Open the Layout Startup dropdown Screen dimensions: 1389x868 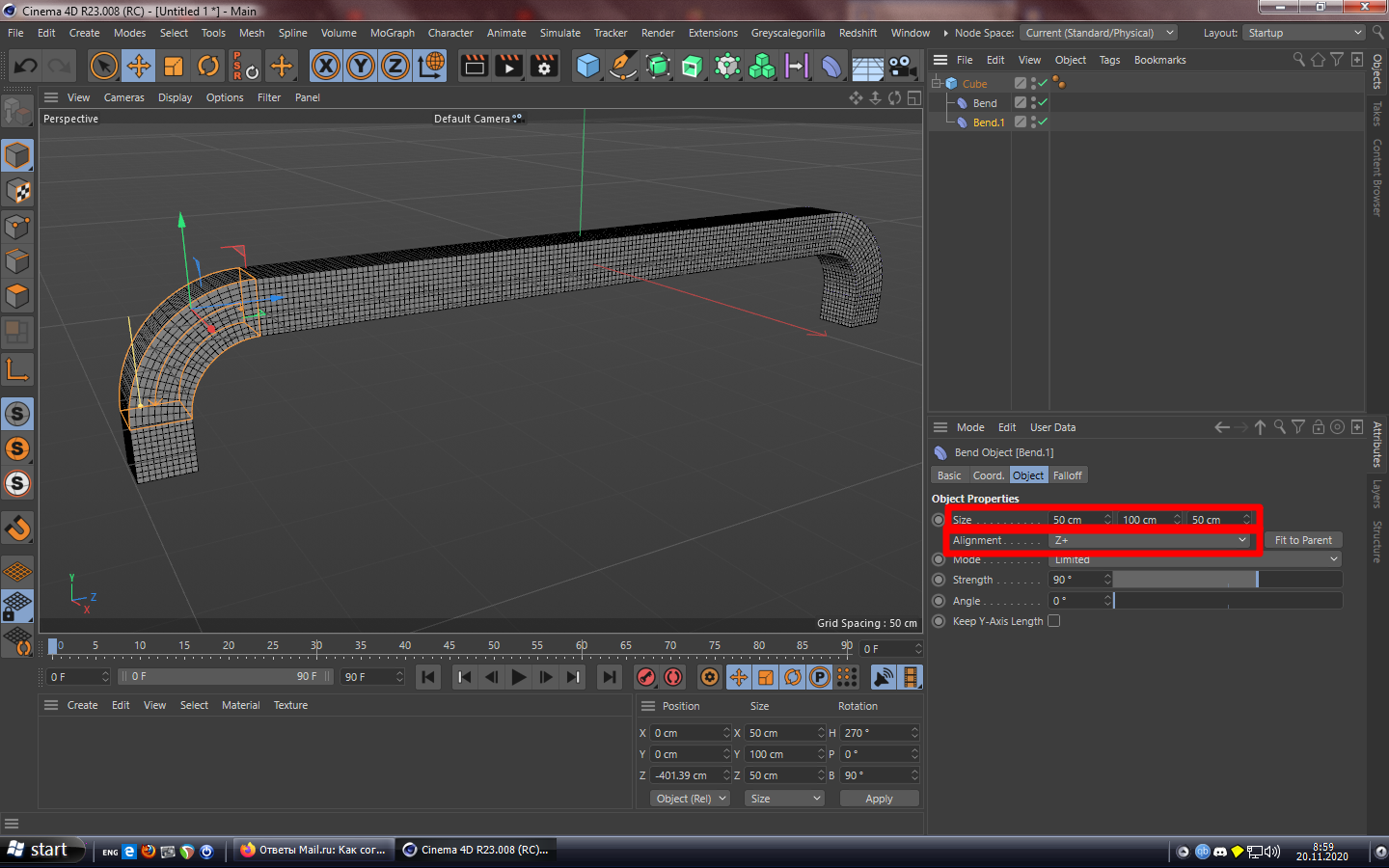(1304, 33)
